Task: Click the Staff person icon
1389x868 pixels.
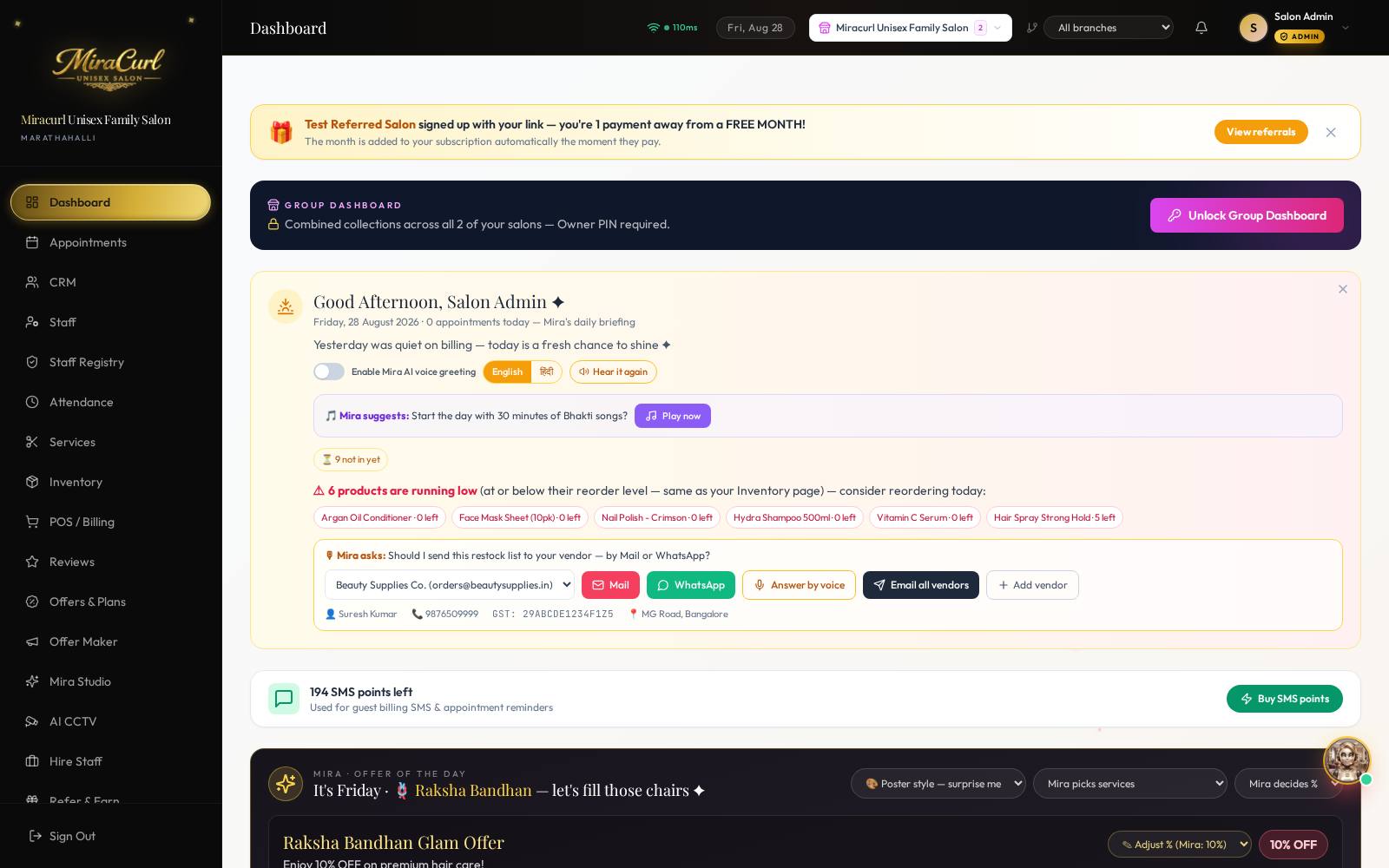Action: [x=32, y=322]
